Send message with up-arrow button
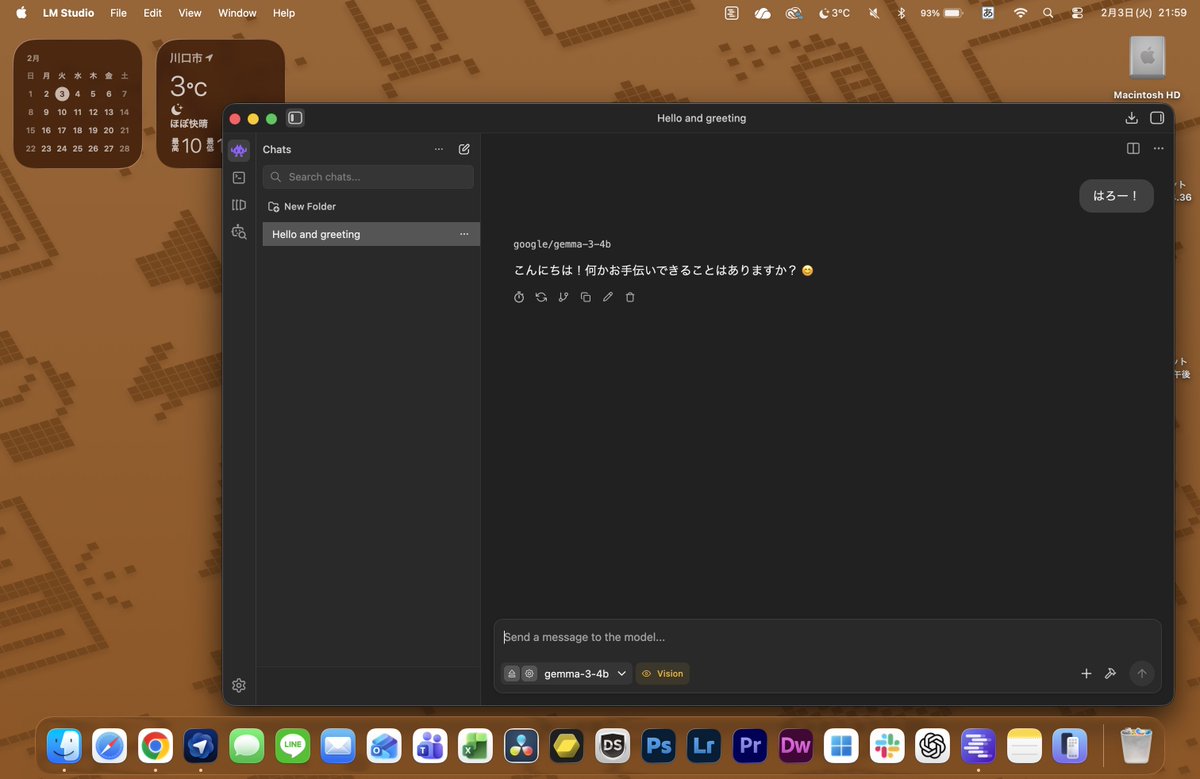This screenshot has height=779, width=1200. pos(1142,674)
